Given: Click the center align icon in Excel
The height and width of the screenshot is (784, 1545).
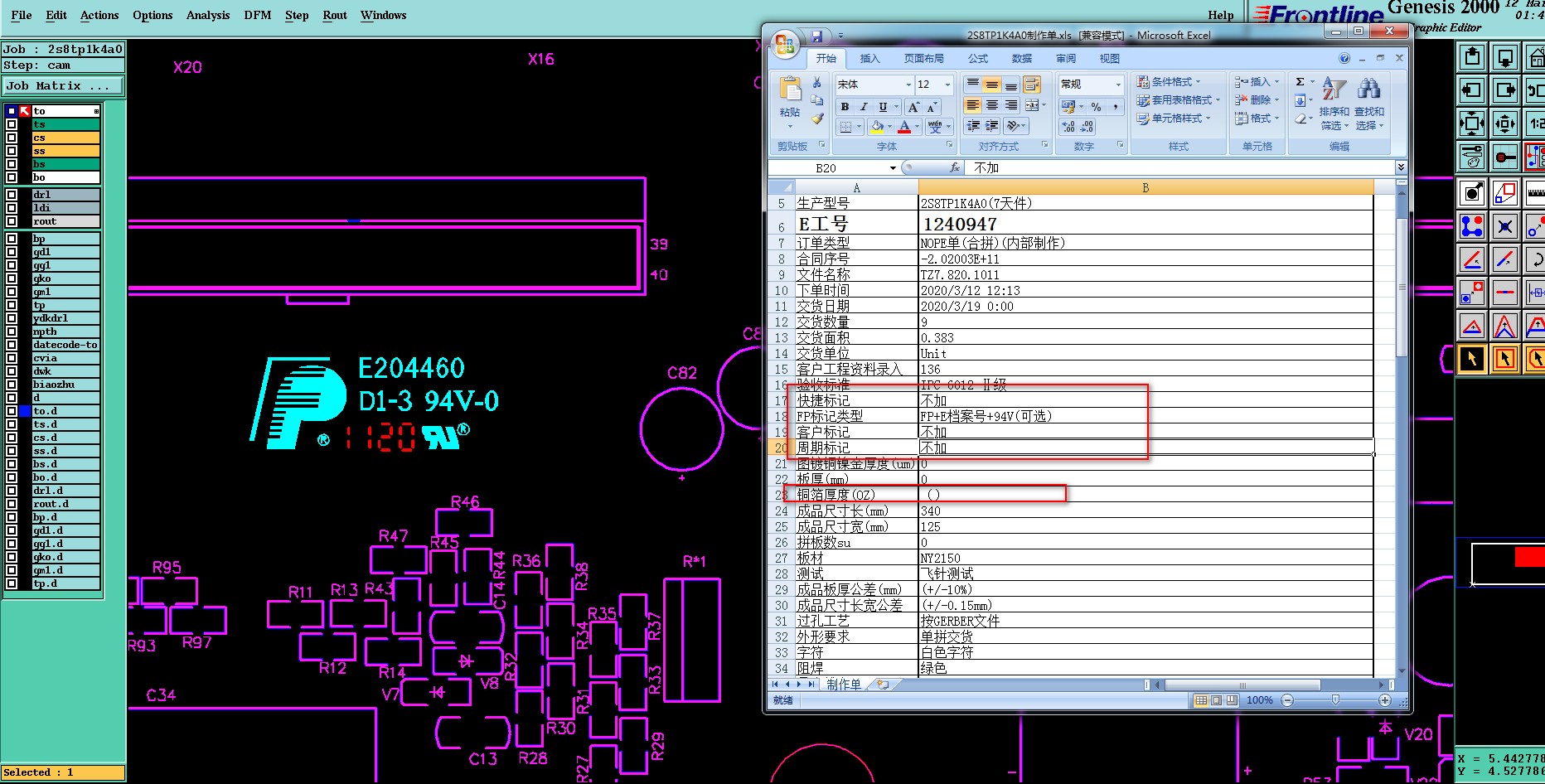Looking at the screenshot, I should click(x=992, y=105).
